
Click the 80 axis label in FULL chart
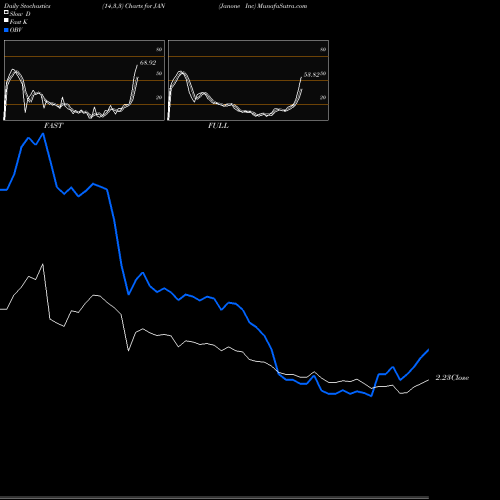tap(323, 49)
